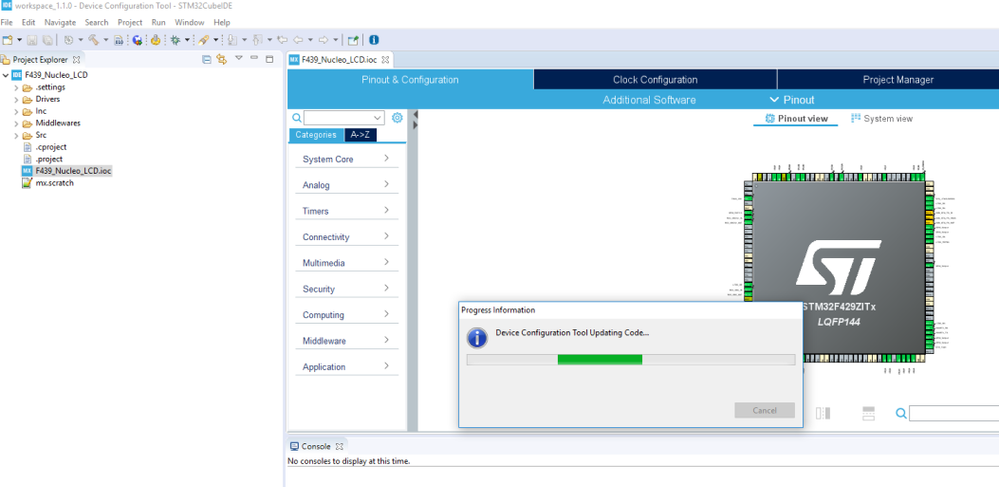Open the category search combo box dropdown

pyautogui.click(x=378, y=118)
